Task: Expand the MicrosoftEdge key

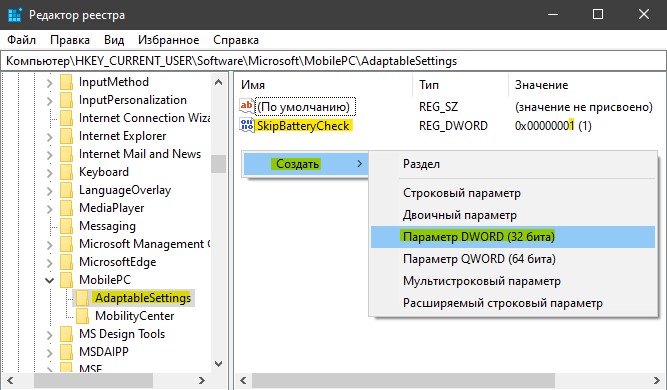Action: [50, 263]
